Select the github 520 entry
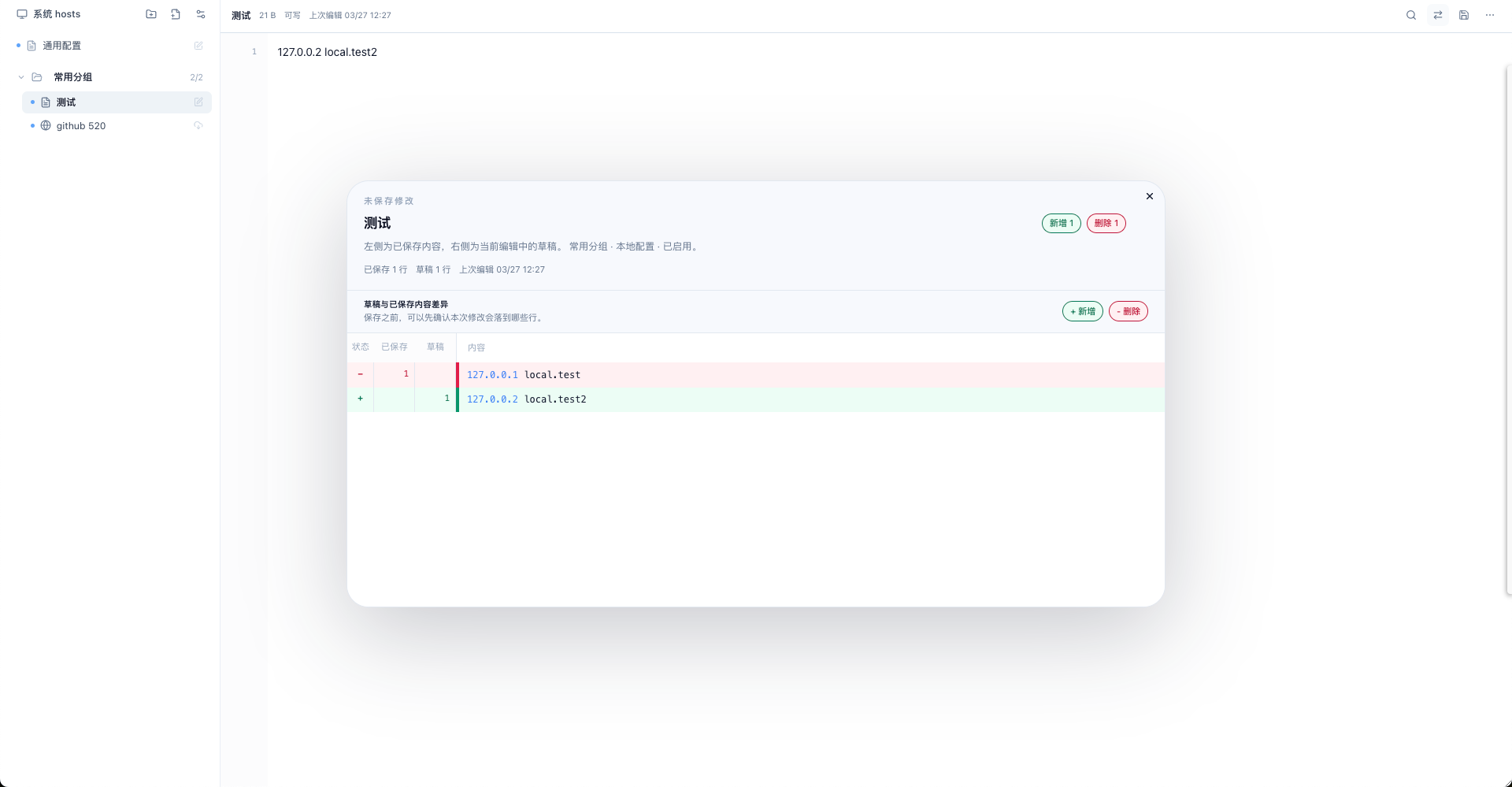The width and height of the screenshot is (1512, 787). 81,126
